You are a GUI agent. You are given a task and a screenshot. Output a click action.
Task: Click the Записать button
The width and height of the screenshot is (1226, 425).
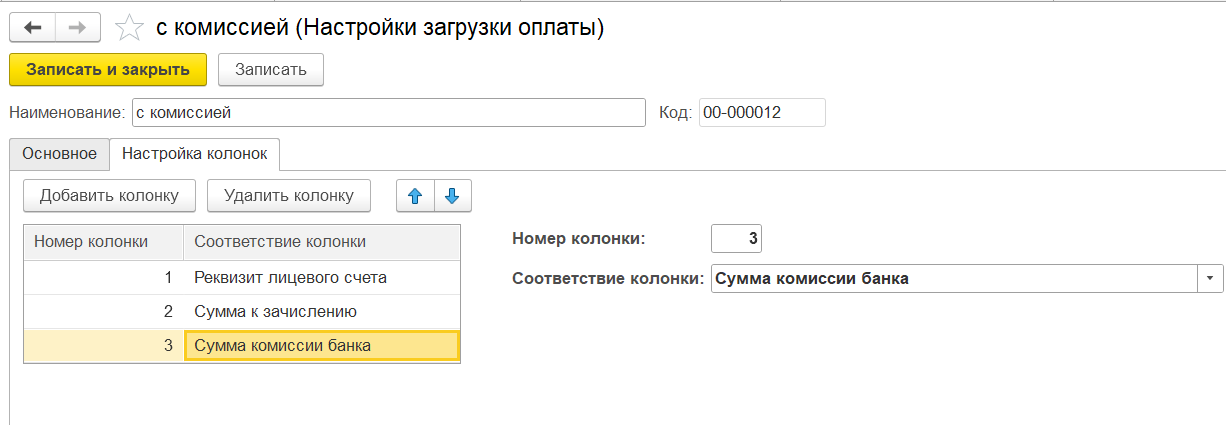(x=271, y=70)
